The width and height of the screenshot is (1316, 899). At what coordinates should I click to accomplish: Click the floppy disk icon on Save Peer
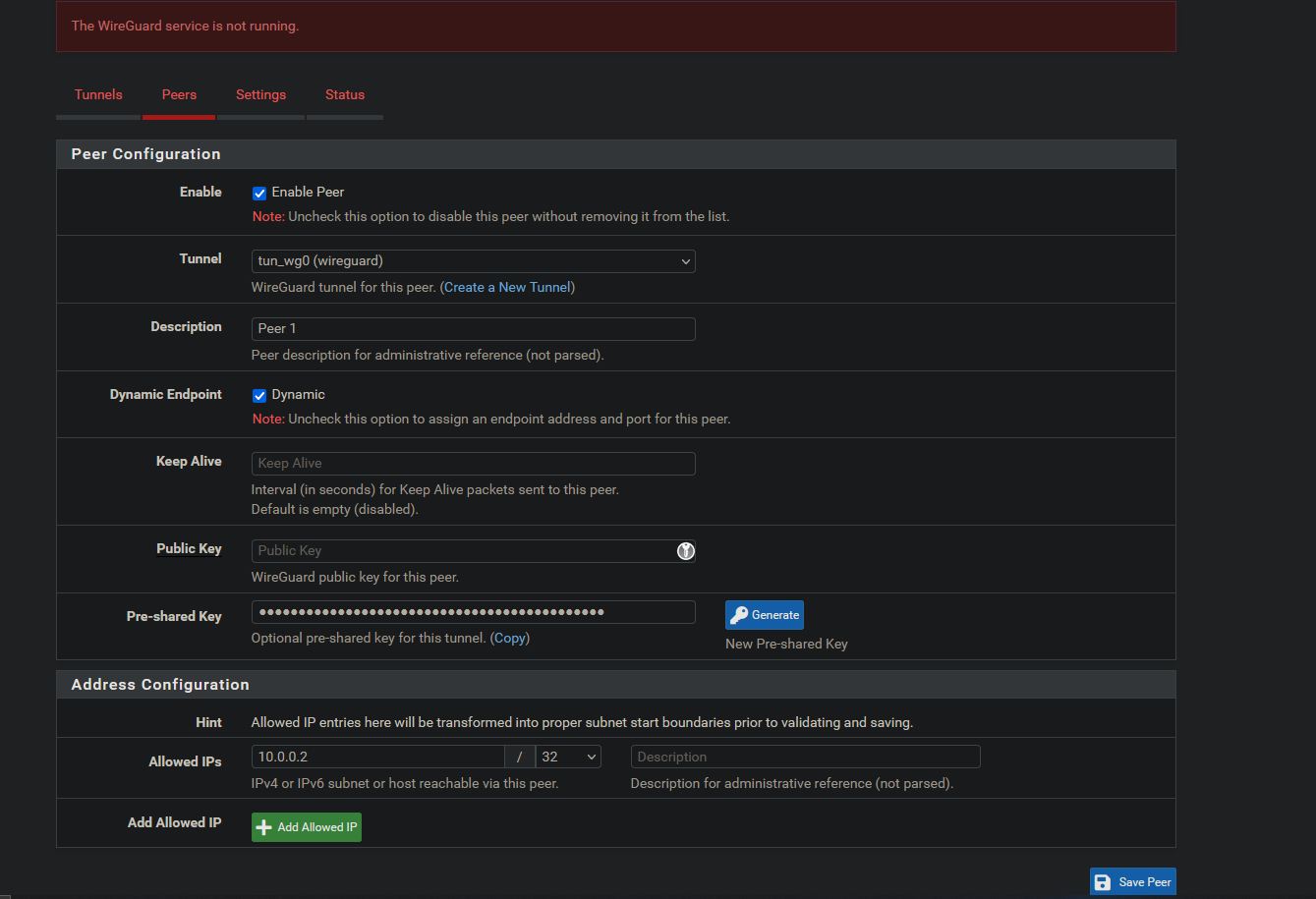(x=1103, y=882)
